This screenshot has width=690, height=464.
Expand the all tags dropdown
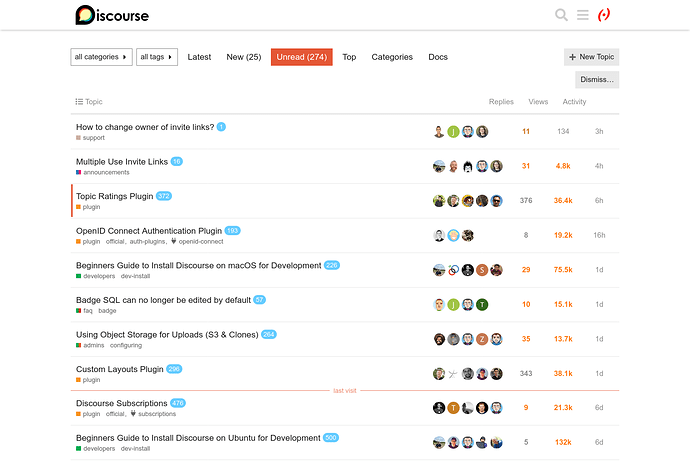(157, 57)
